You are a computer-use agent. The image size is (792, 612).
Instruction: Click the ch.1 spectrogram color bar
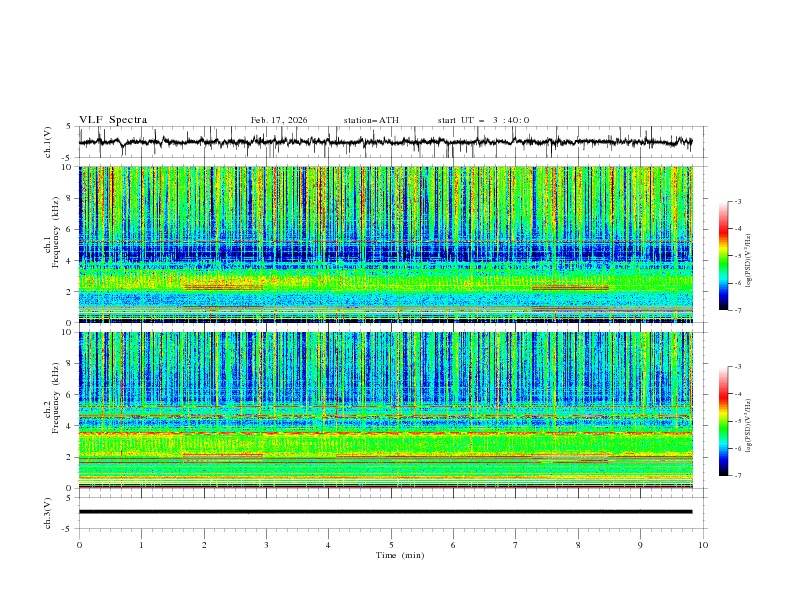(723, 255)
